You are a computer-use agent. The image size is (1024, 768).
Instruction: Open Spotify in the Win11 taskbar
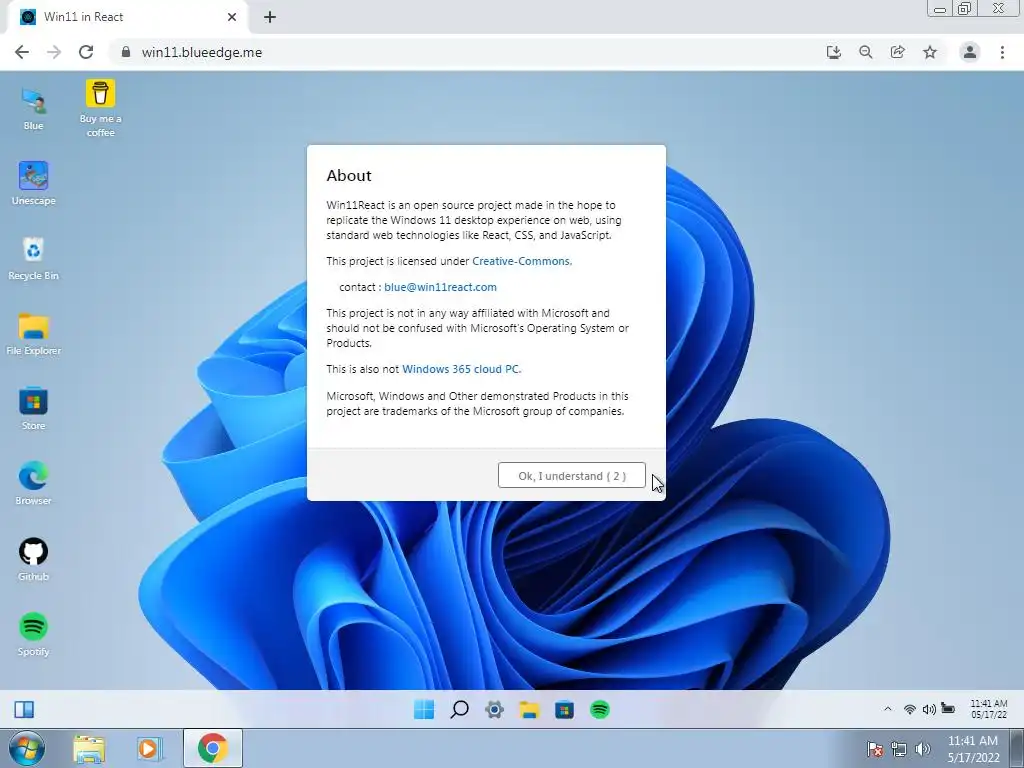click(x=600, y=709)
